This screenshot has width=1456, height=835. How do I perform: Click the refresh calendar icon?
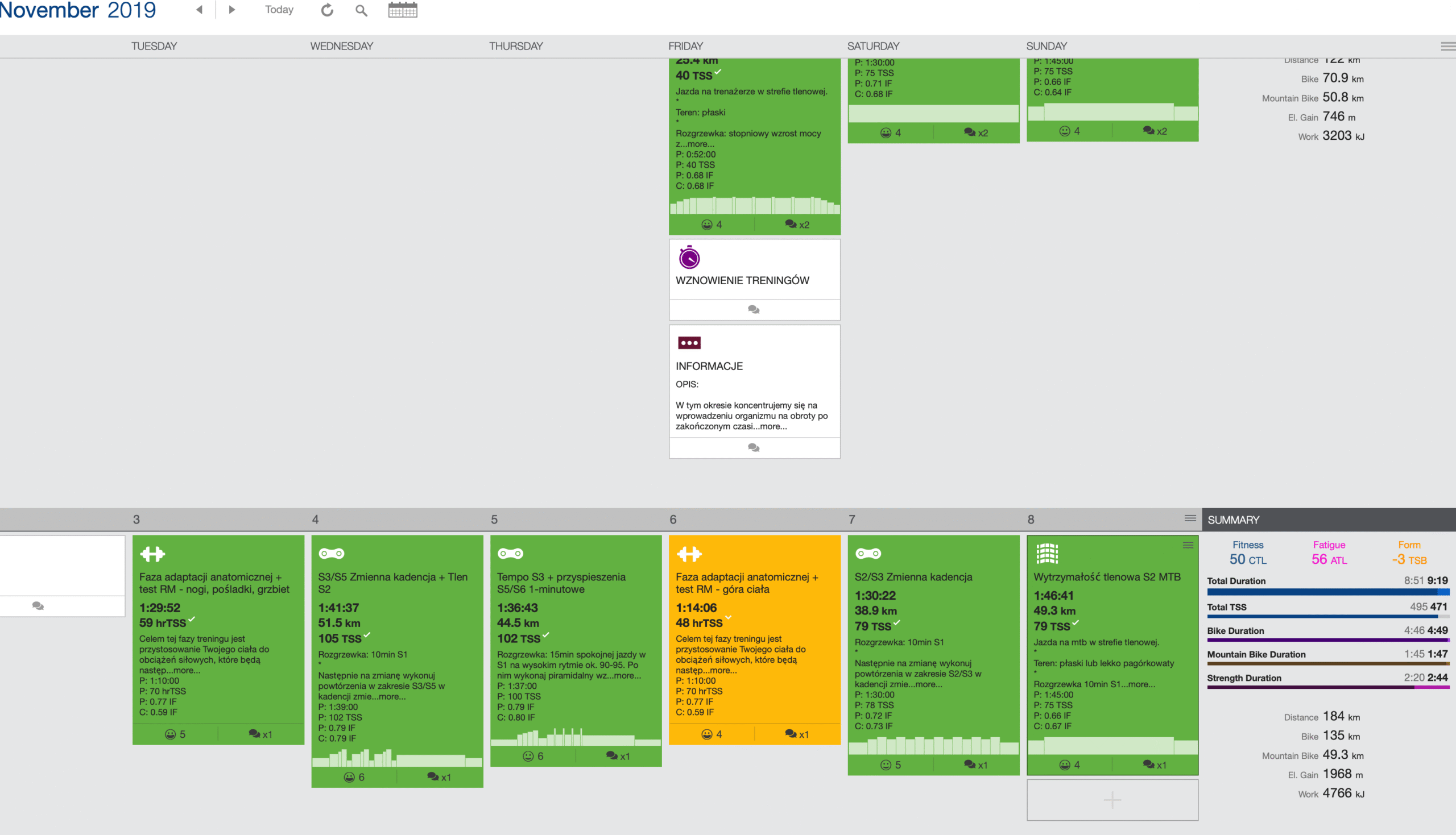point(327,10)
